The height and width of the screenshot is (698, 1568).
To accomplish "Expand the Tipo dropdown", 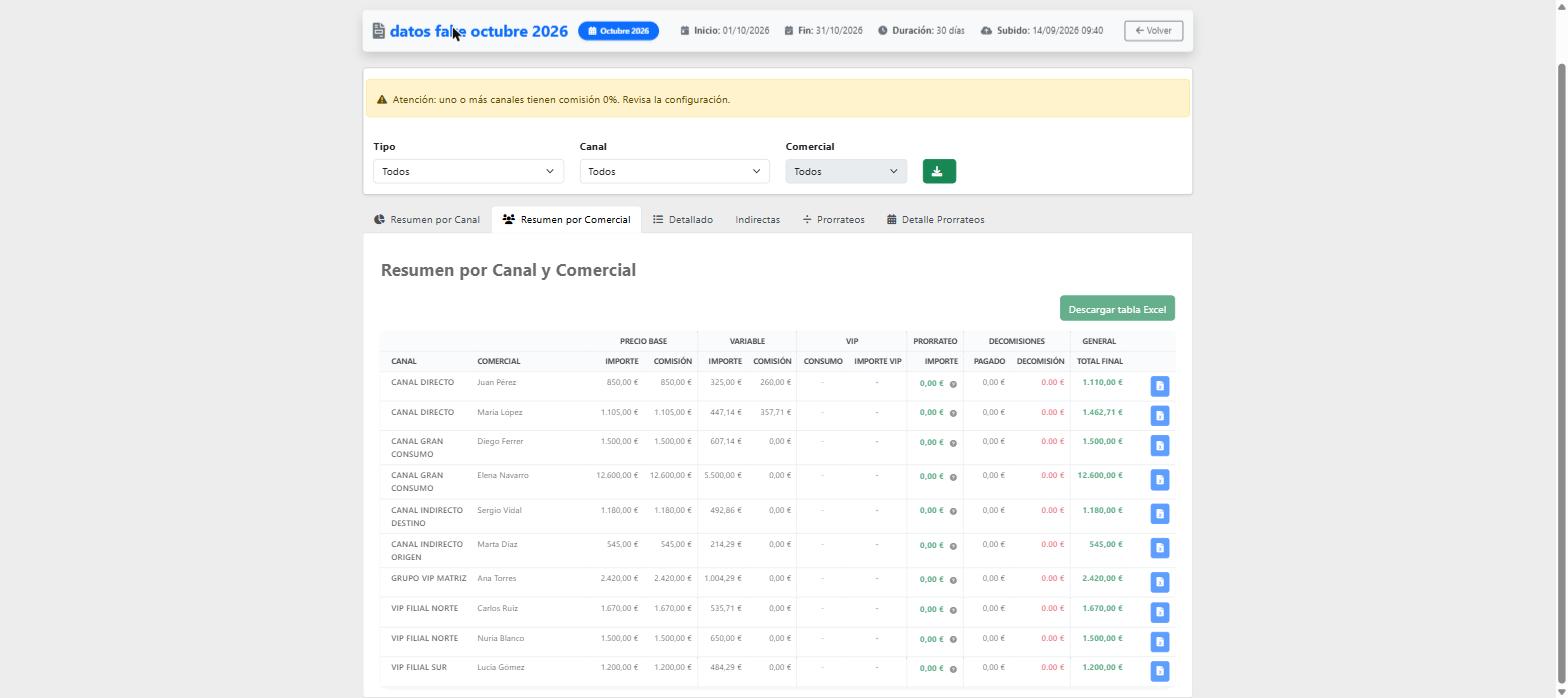I will click(x=468, y=171).
